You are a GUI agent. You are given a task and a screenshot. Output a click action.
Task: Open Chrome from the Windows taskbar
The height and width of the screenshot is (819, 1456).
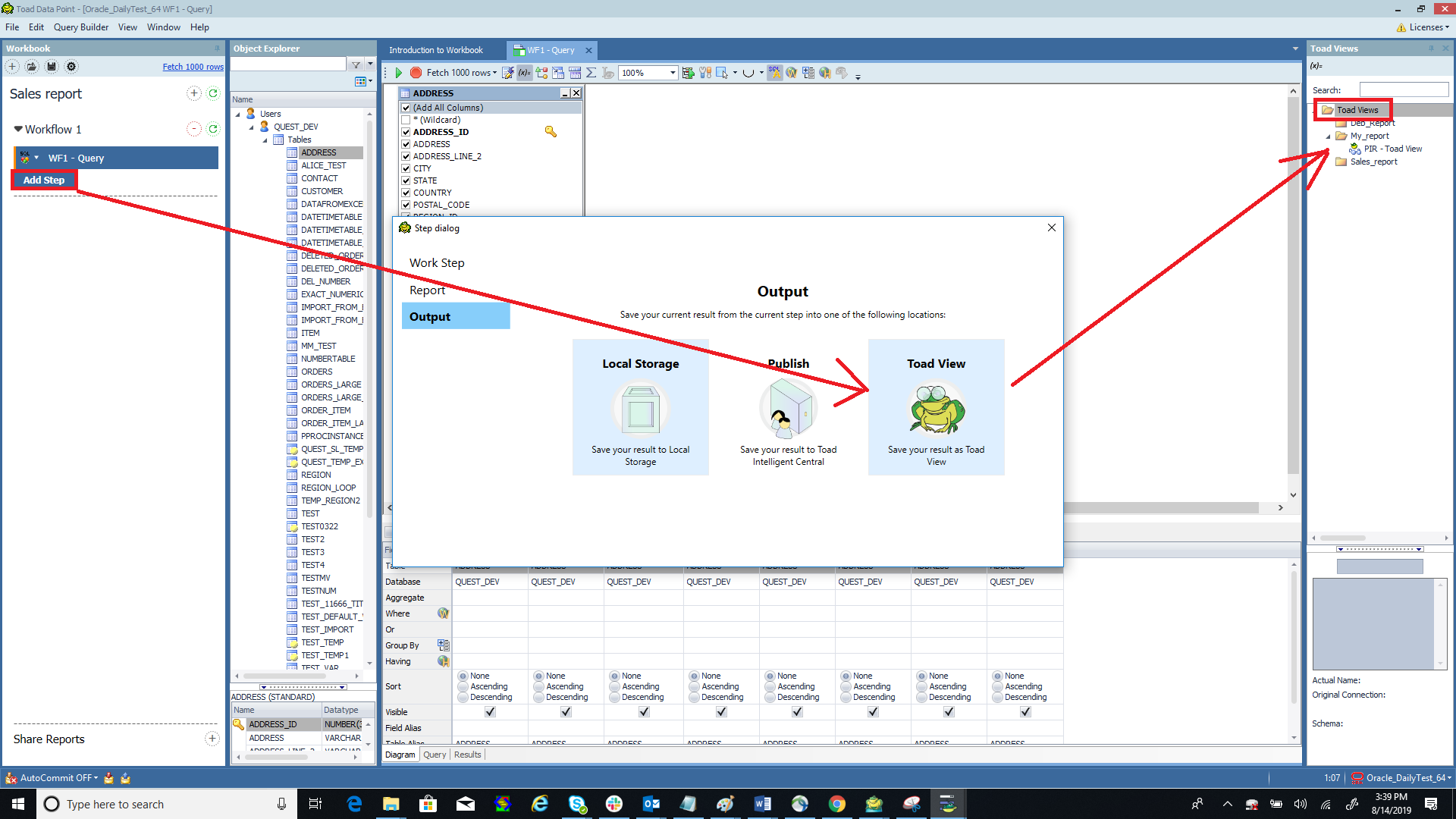tap(836, 804)
